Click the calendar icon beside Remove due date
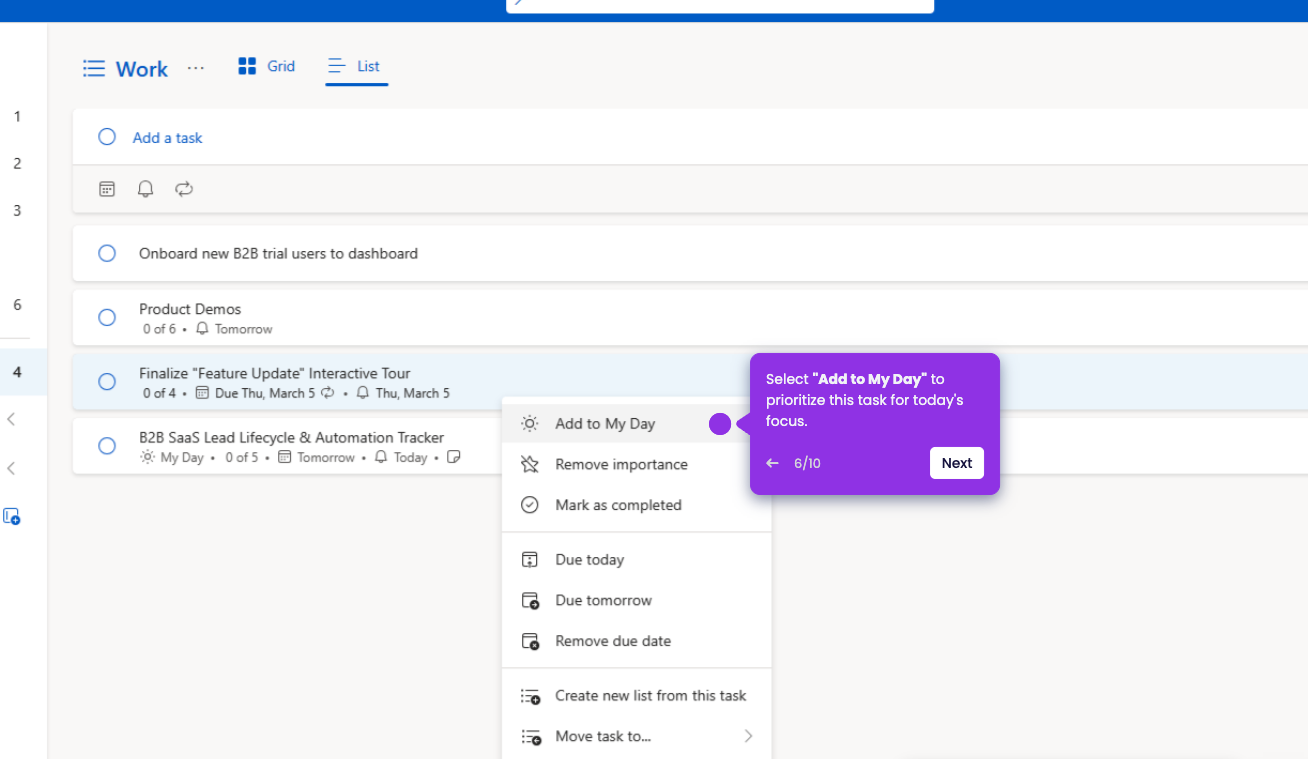Image resolution: width=1308 pixels, height=759 pixels. [530, 641]
